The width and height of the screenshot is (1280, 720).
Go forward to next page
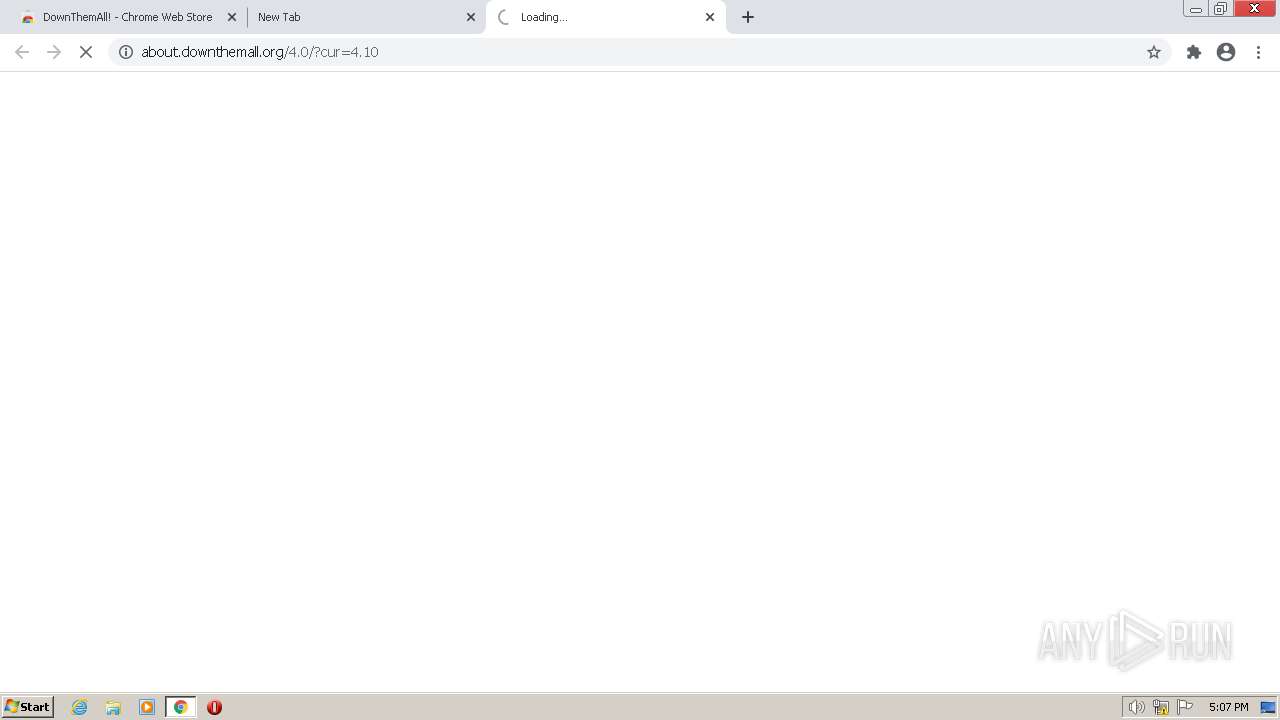pos(54,52)
